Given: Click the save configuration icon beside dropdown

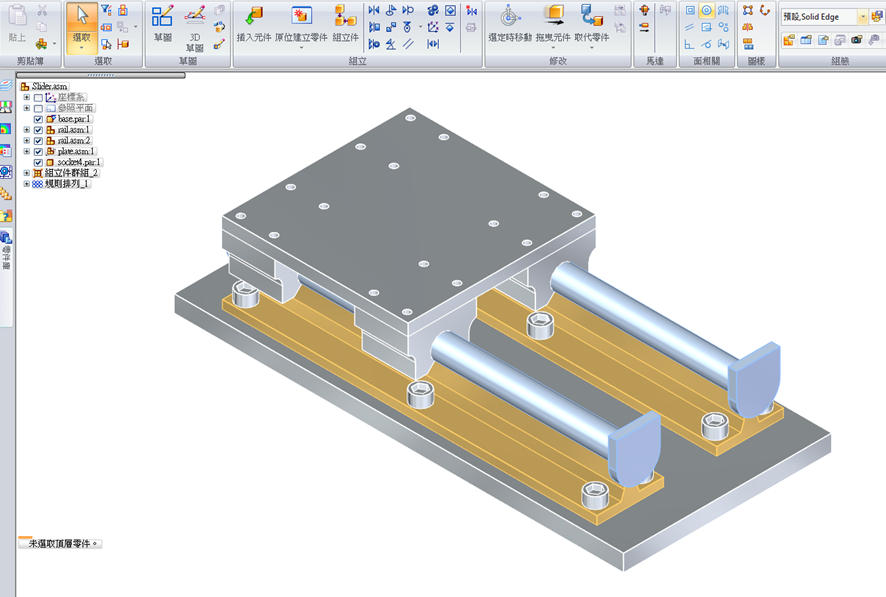Looking at the screenshot, I should coord(877,17).
